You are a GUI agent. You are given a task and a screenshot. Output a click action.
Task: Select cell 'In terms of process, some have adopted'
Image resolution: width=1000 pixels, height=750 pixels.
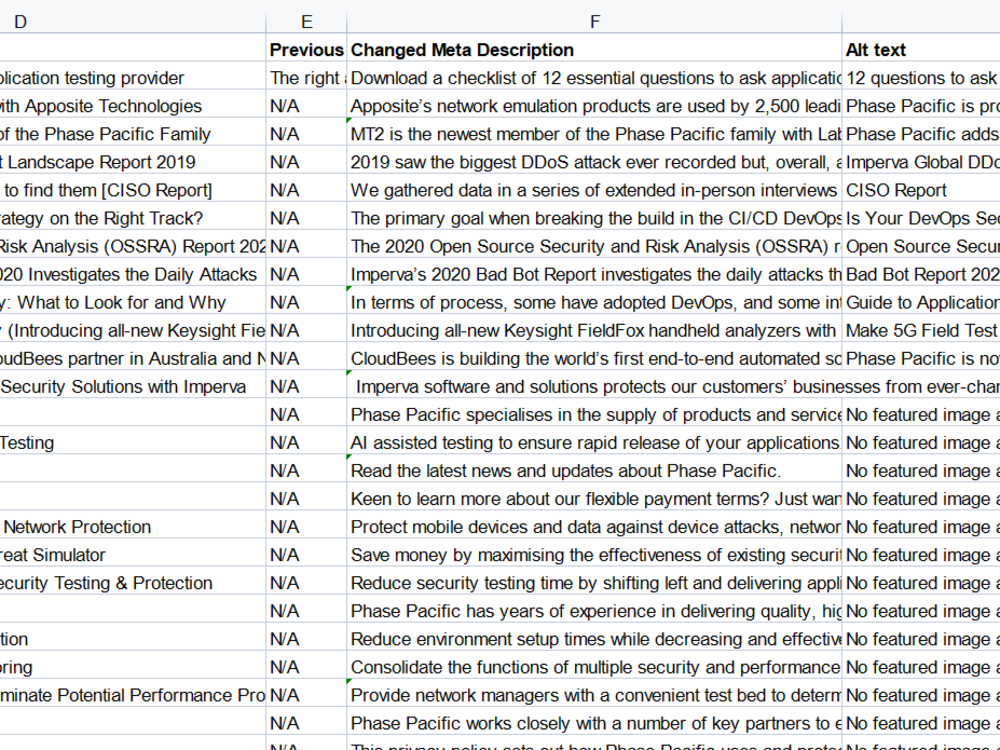594,302
